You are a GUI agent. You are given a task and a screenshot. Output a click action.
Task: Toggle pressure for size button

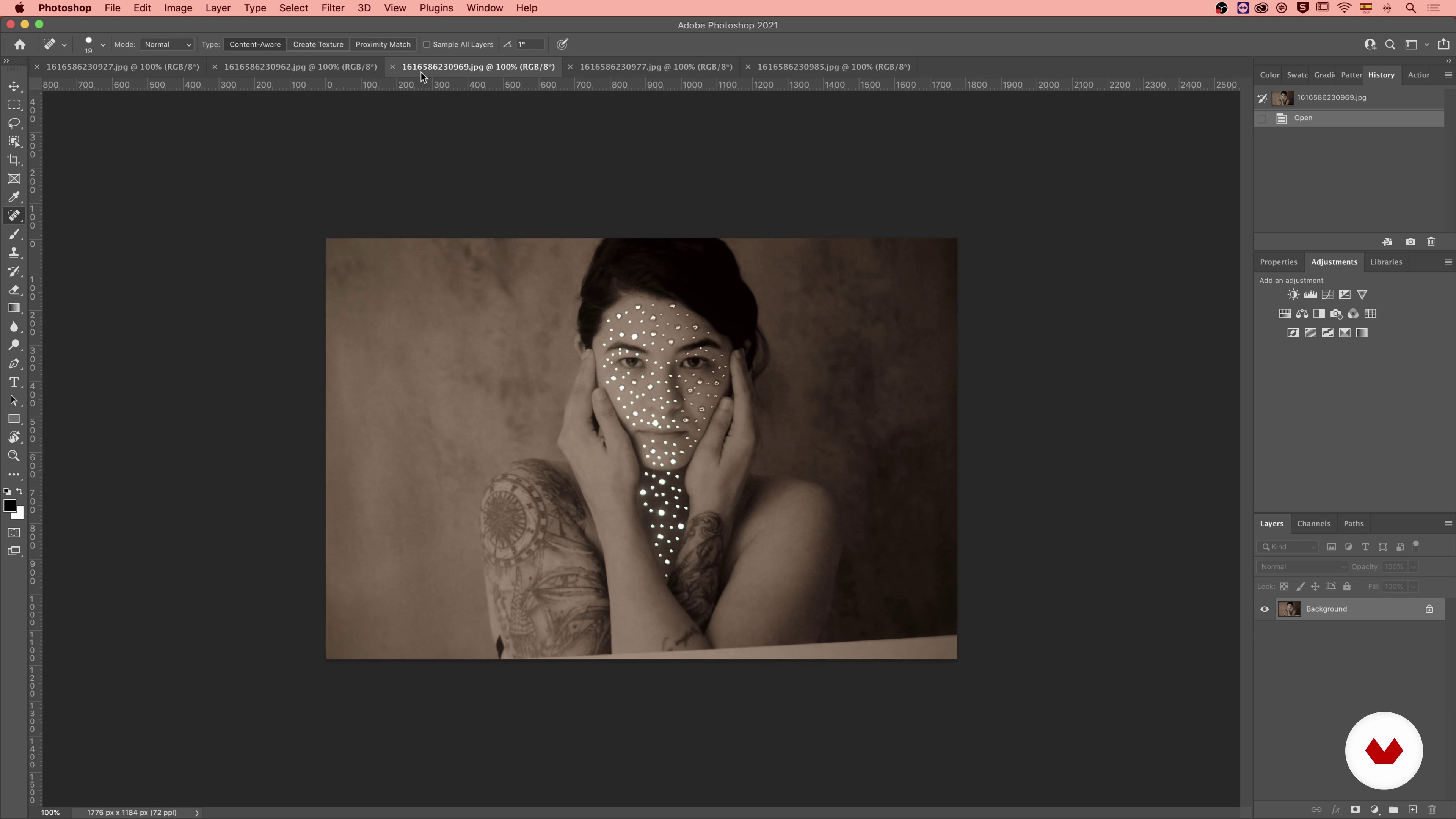(x=562, y=44)
